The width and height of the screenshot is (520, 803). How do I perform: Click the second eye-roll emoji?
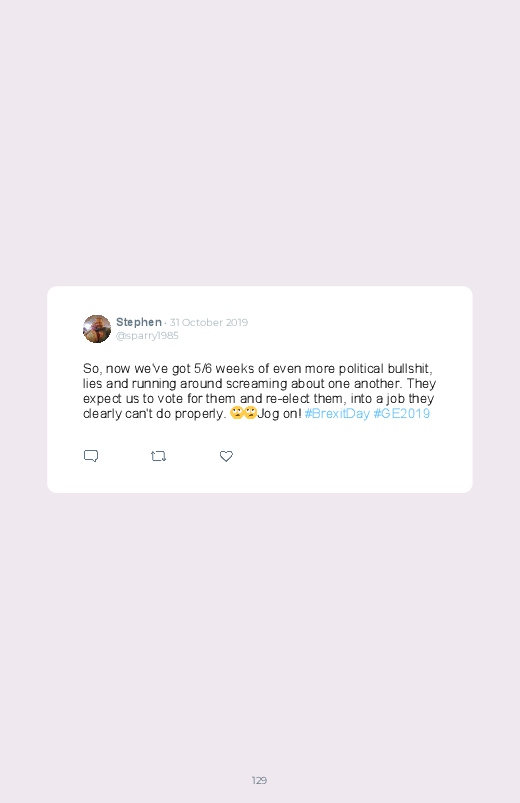coord(250,413)
